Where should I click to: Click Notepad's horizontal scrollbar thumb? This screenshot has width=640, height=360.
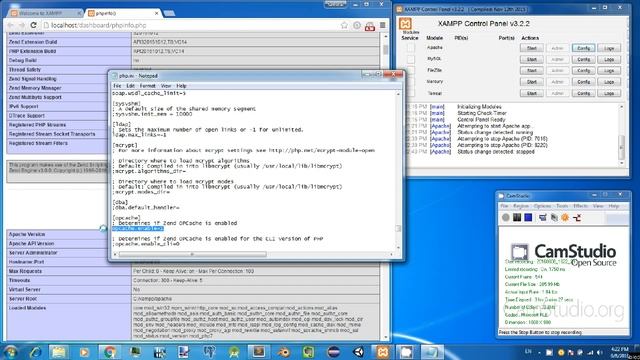pyautogui.click(x=192, y=254)
